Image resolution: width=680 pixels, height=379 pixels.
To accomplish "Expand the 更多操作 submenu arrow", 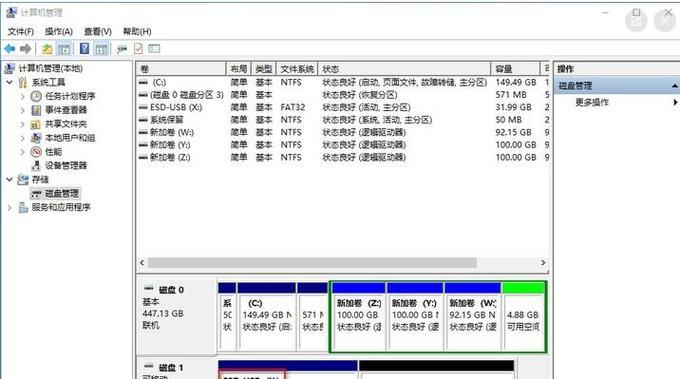I will point(675,103).
